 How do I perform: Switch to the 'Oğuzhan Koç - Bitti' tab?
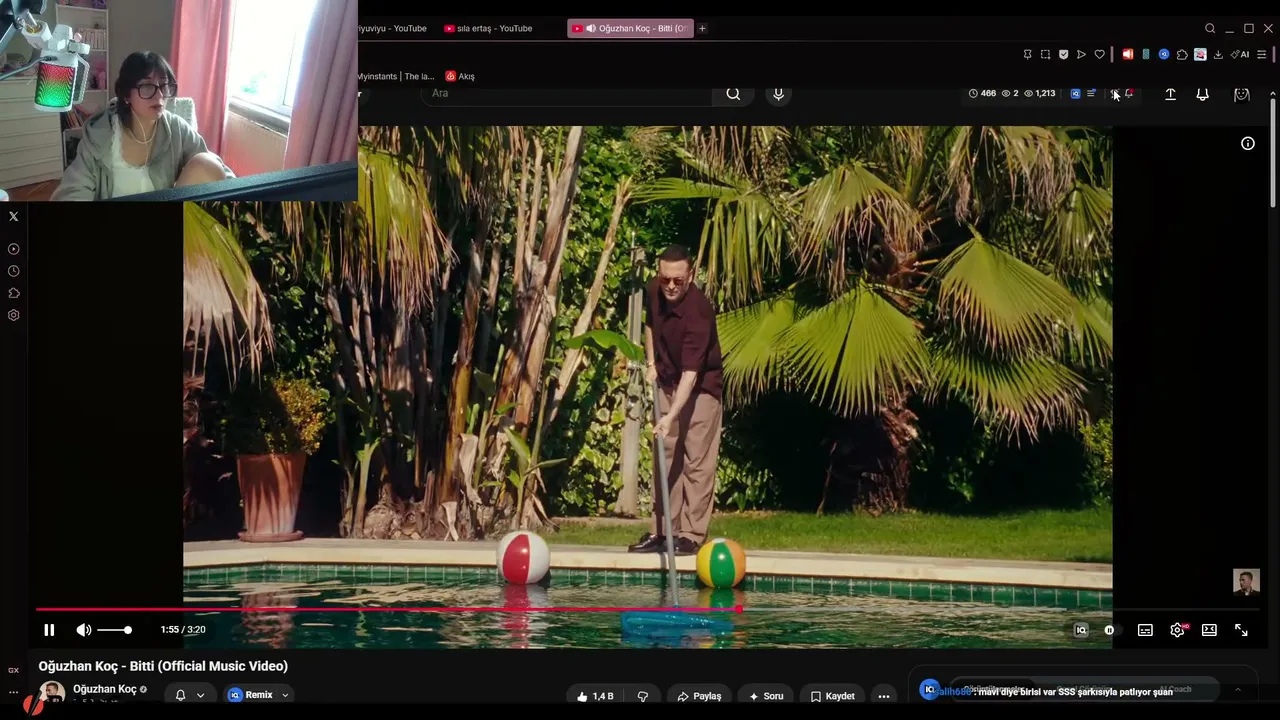click(x=630, y=28)
